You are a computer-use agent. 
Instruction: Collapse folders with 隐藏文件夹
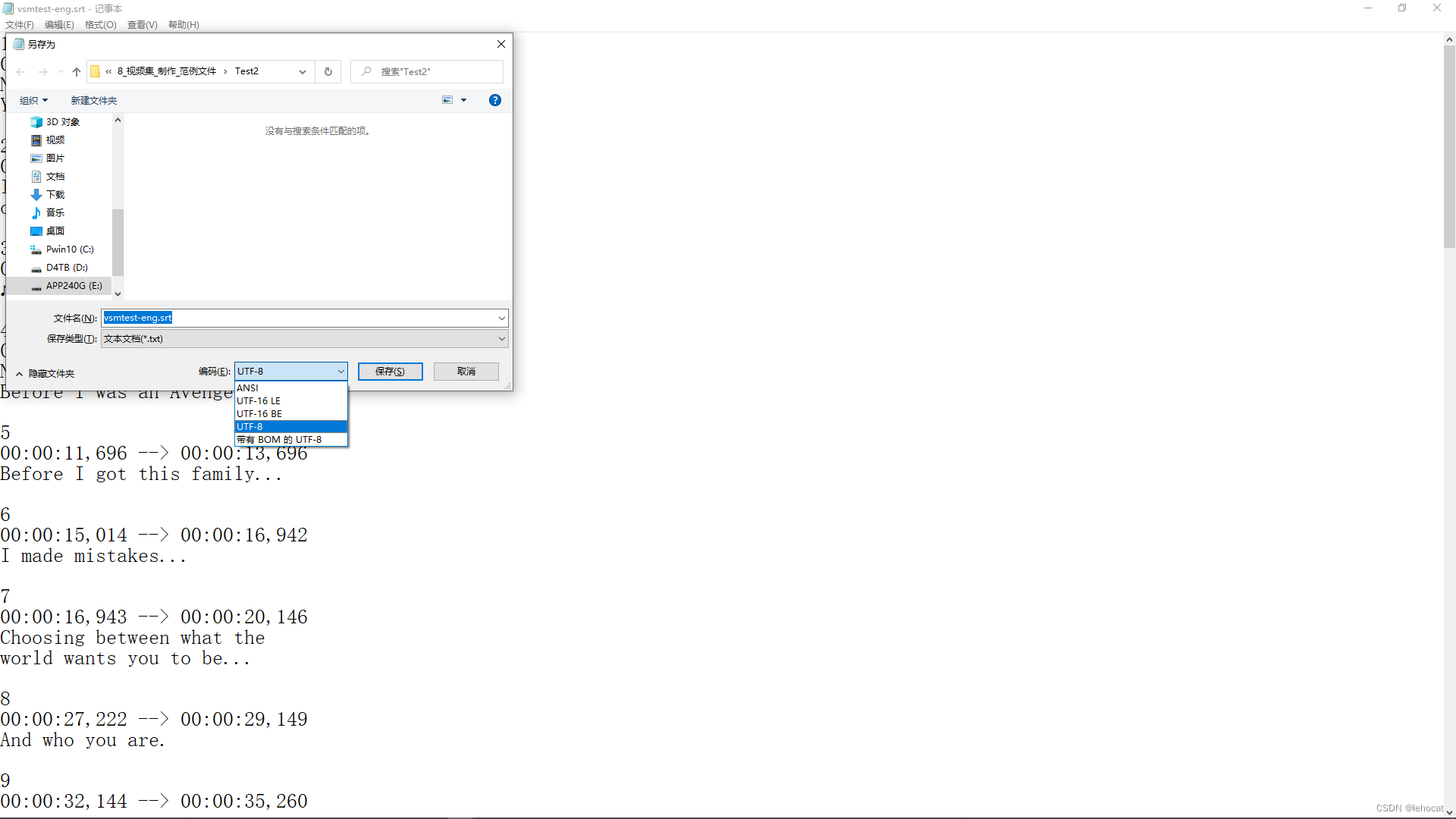coord(45,374)
